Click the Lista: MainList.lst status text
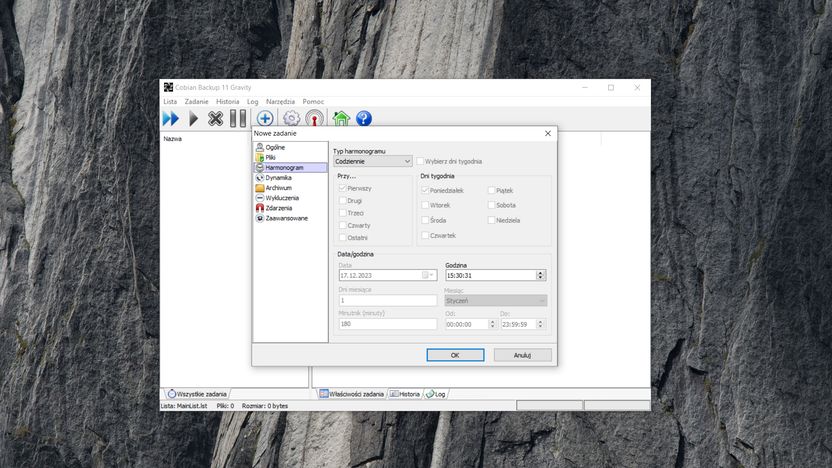This screenshot has height=468, width=832. pos(184,406)
